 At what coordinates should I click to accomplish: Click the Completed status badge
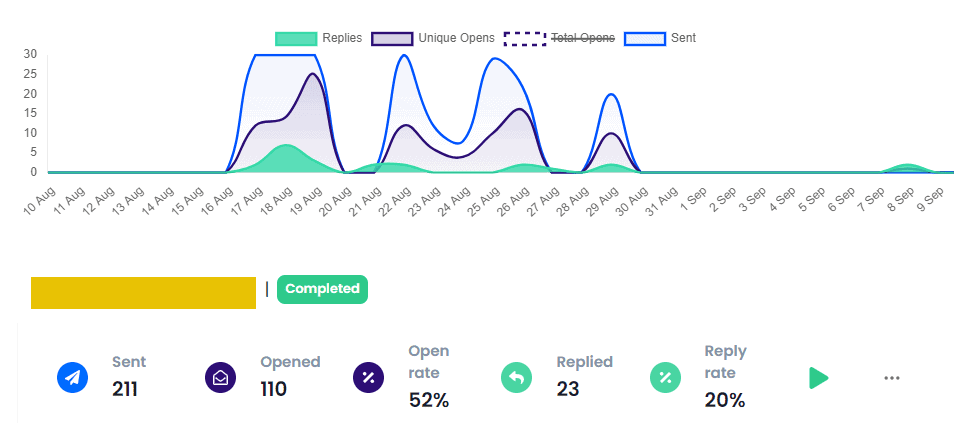pyautogui.click(x=322, y=289)
